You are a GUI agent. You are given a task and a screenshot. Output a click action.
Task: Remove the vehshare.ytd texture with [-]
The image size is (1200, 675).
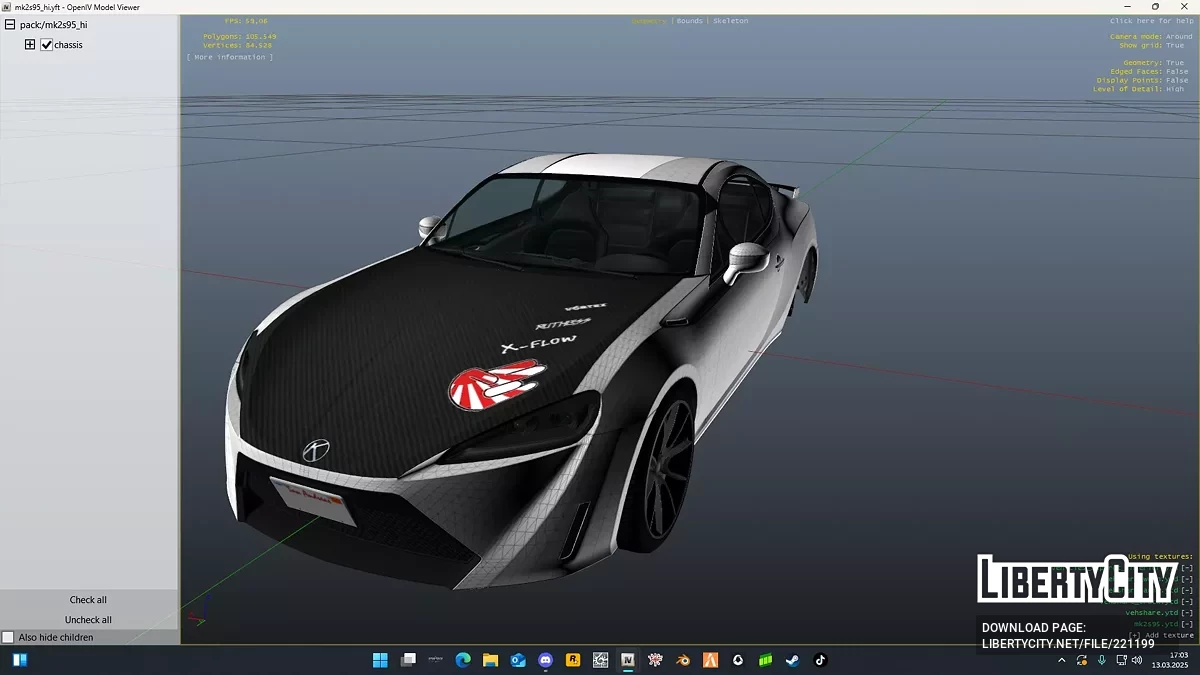point(1187,613)
